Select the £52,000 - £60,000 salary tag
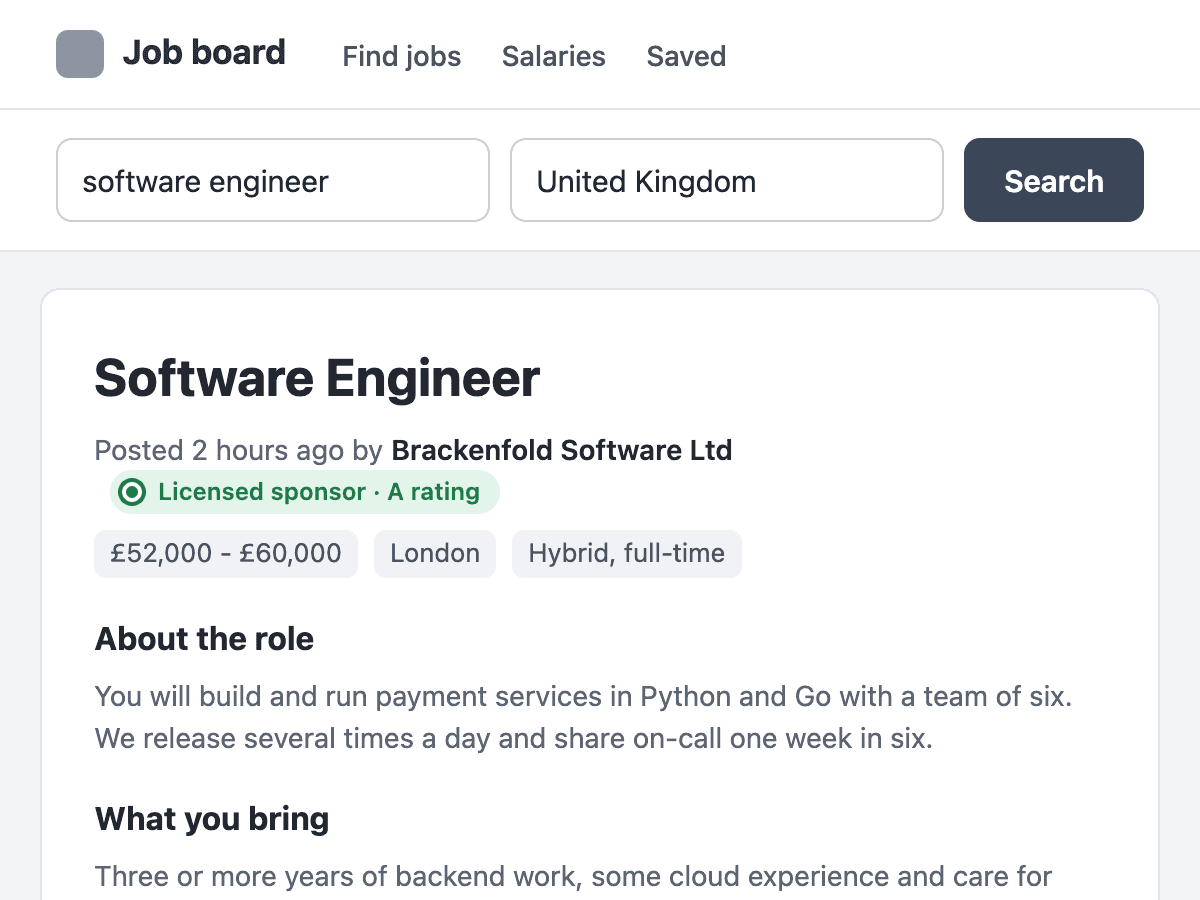 [226, 553]
